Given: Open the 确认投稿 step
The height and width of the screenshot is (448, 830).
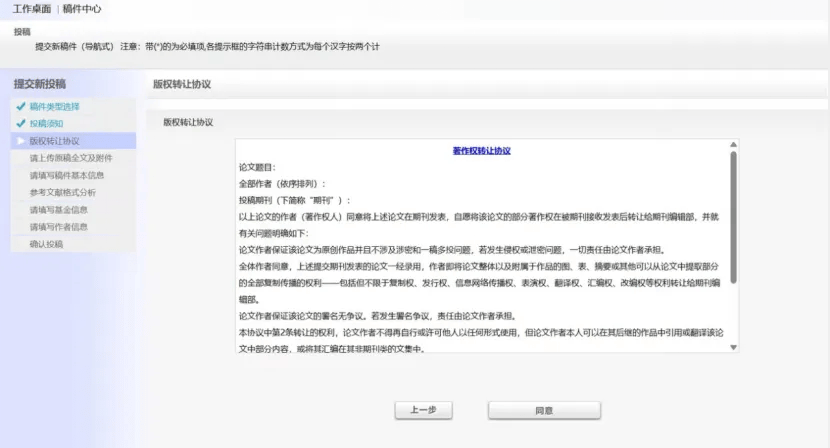Looking at the screenshot, I should [46, 244].
